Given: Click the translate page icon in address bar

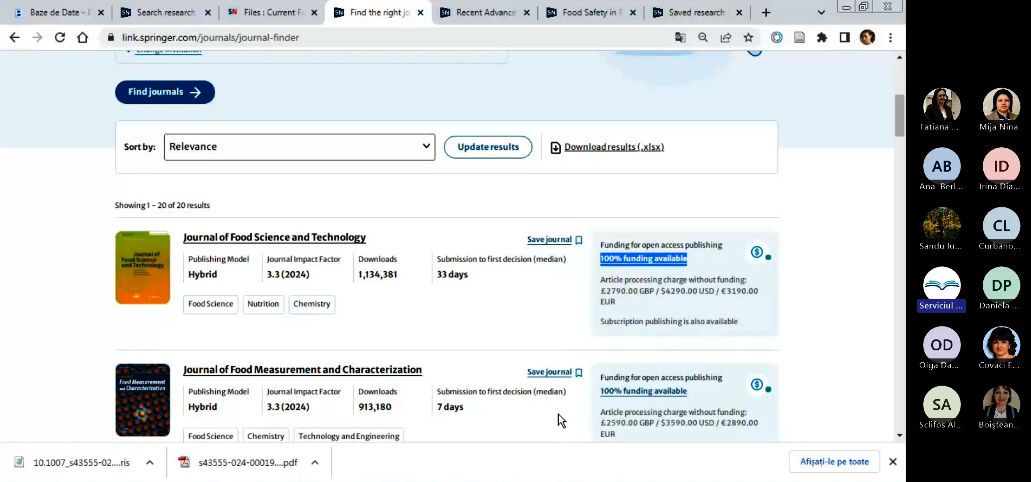Looking at the screenshot, I should click(680, 37).
